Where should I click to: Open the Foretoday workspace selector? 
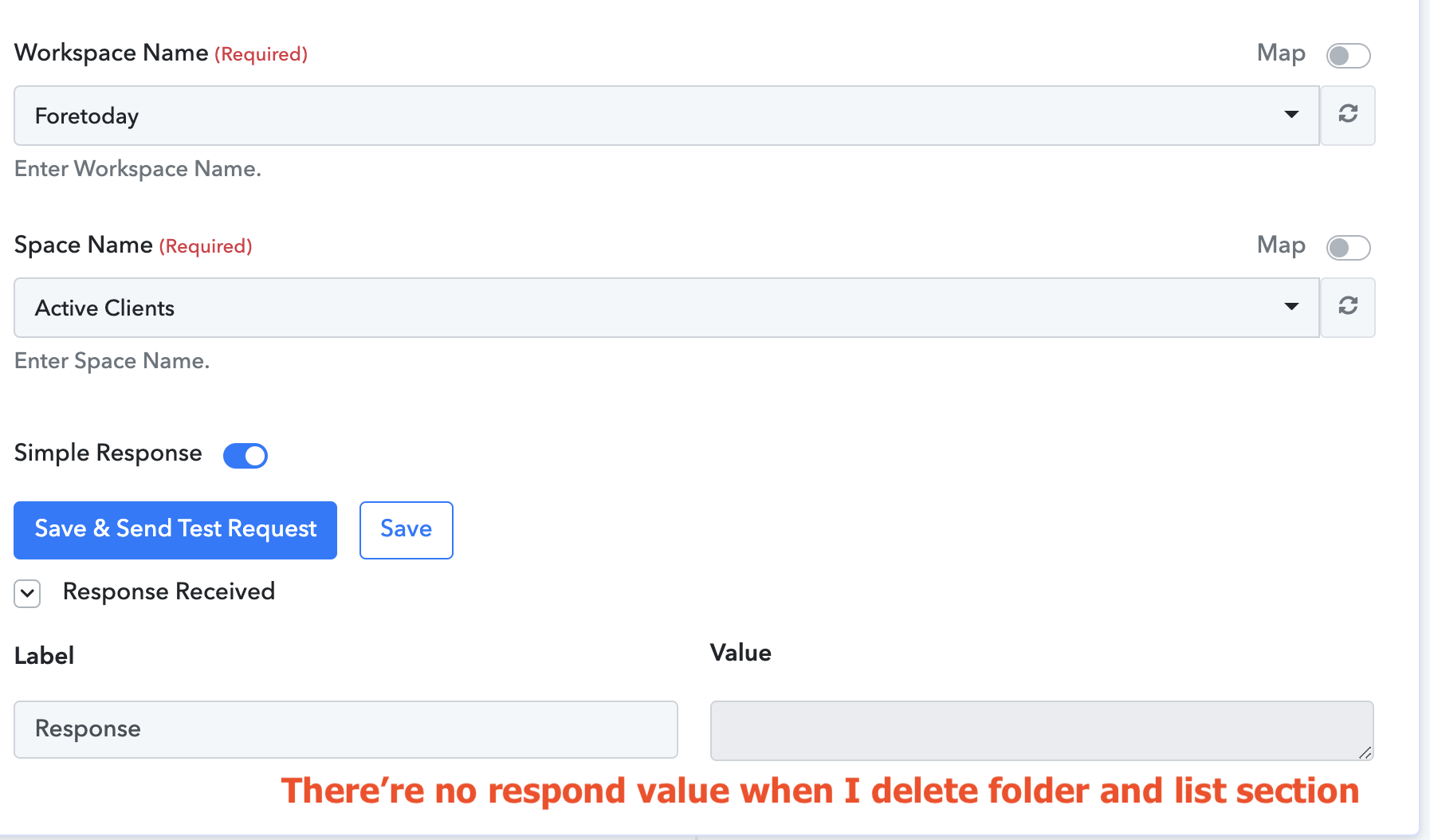(666, 116)
